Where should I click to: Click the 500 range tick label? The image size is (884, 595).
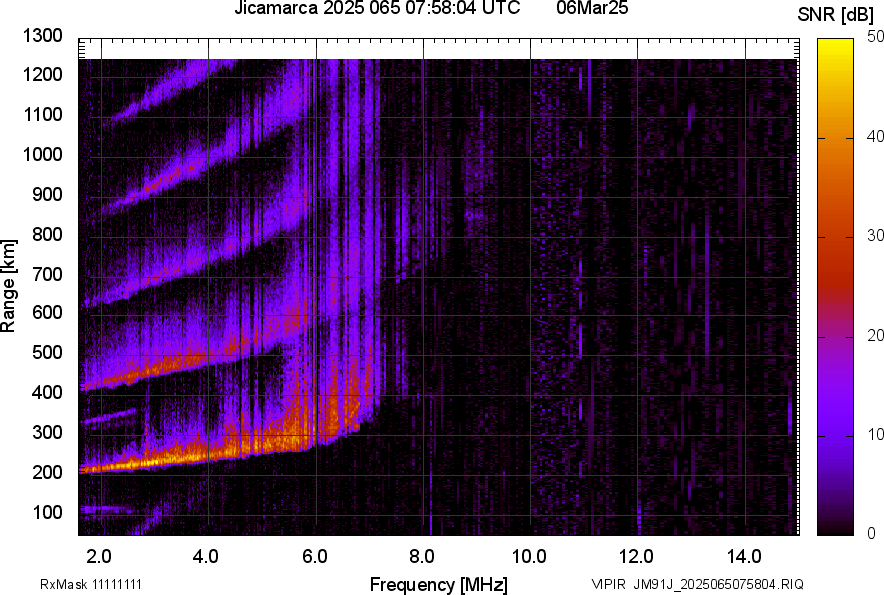coord(48,353)
